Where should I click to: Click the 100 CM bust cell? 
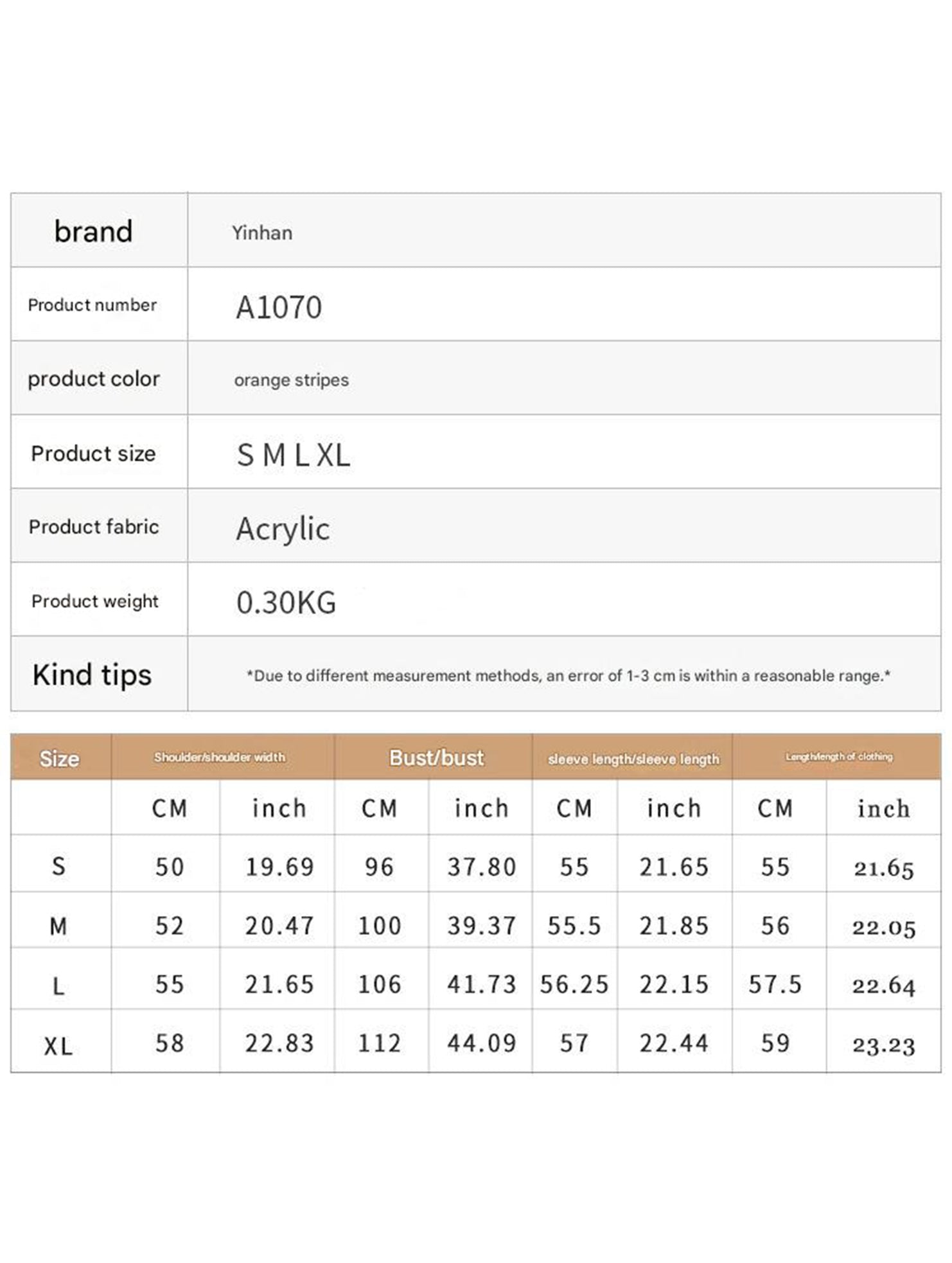click(x=380, y=926)
